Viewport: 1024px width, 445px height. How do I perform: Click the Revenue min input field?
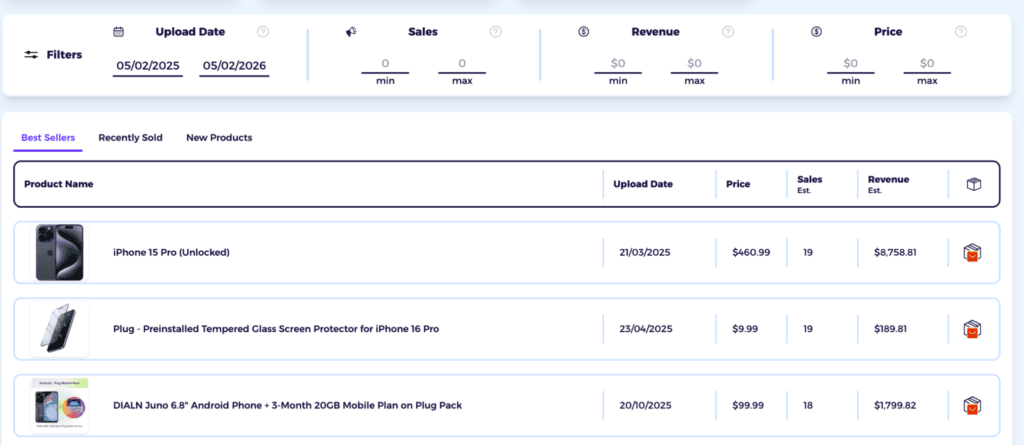618,64
